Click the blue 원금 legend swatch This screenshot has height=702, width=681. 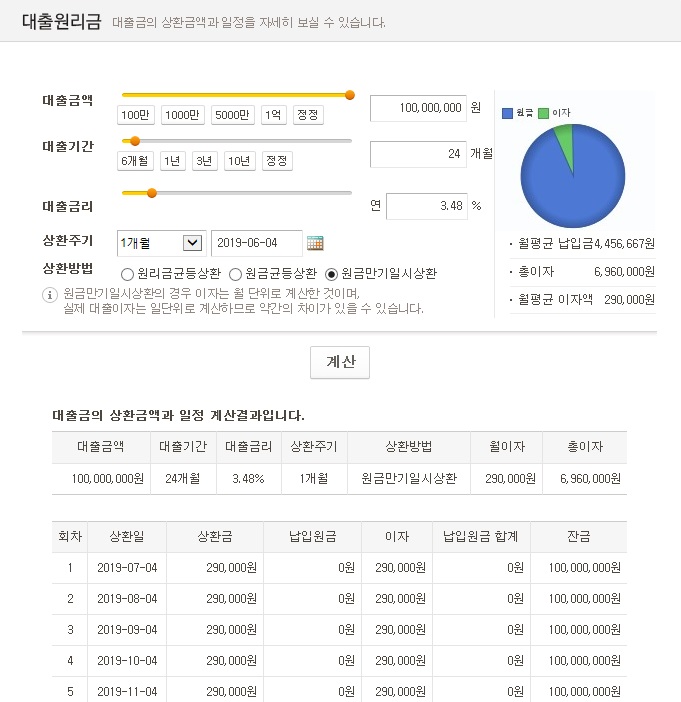coord(507,113)
